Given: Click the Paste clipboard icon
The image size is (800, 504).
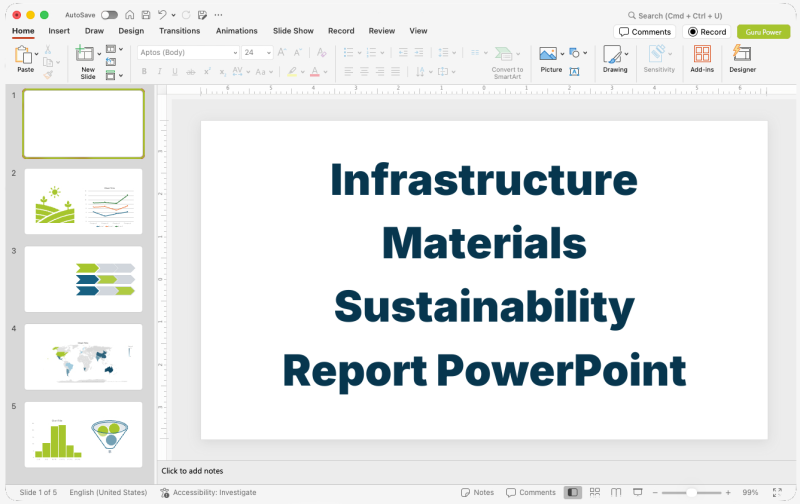Looking at the screenshot, I should [23, 55].
